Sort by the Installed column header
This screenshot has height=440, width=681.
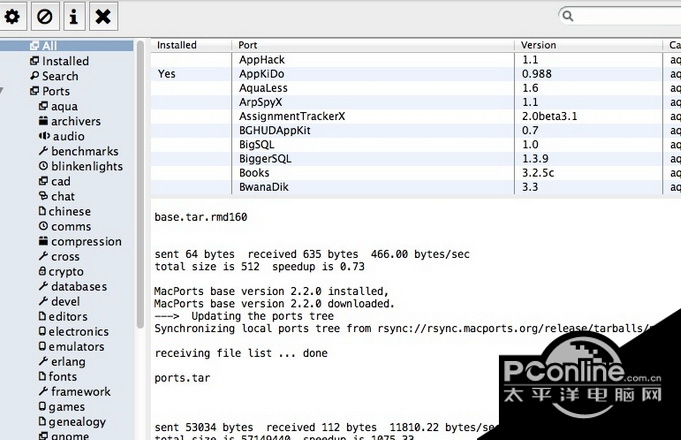191,45
